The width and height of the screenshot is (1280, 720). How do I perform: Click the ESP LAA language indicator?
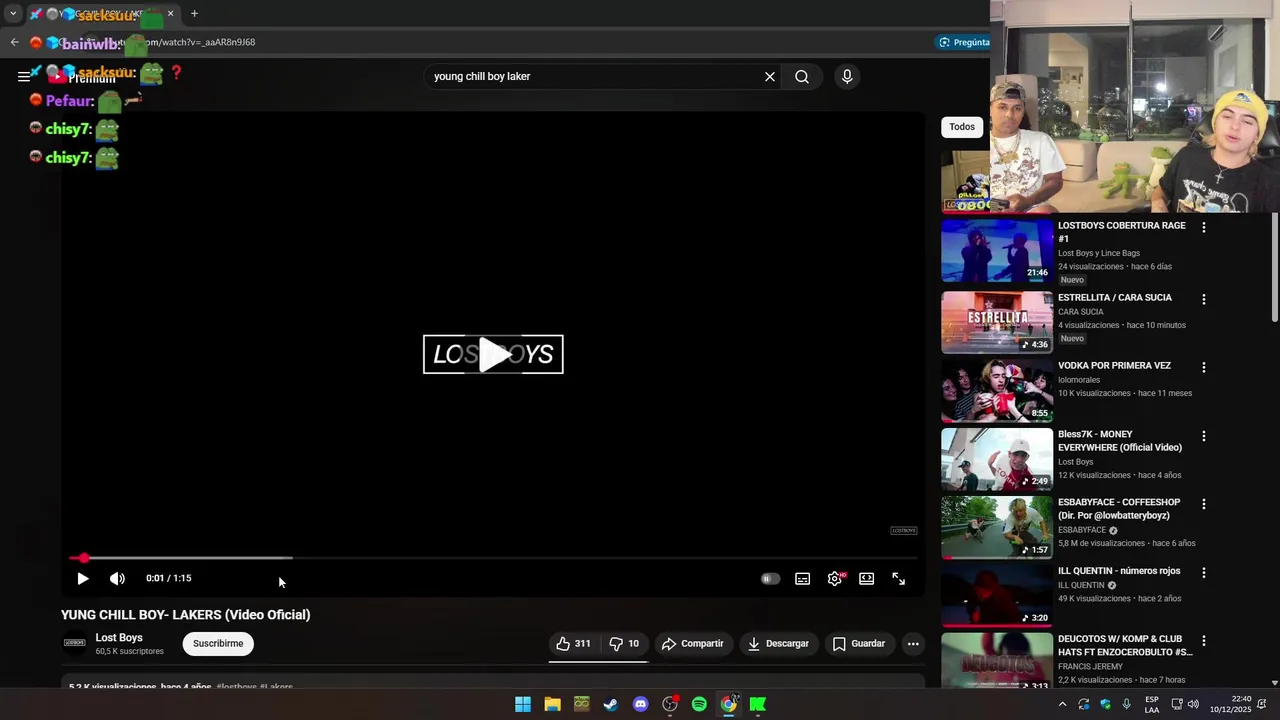coord(1152,704)
